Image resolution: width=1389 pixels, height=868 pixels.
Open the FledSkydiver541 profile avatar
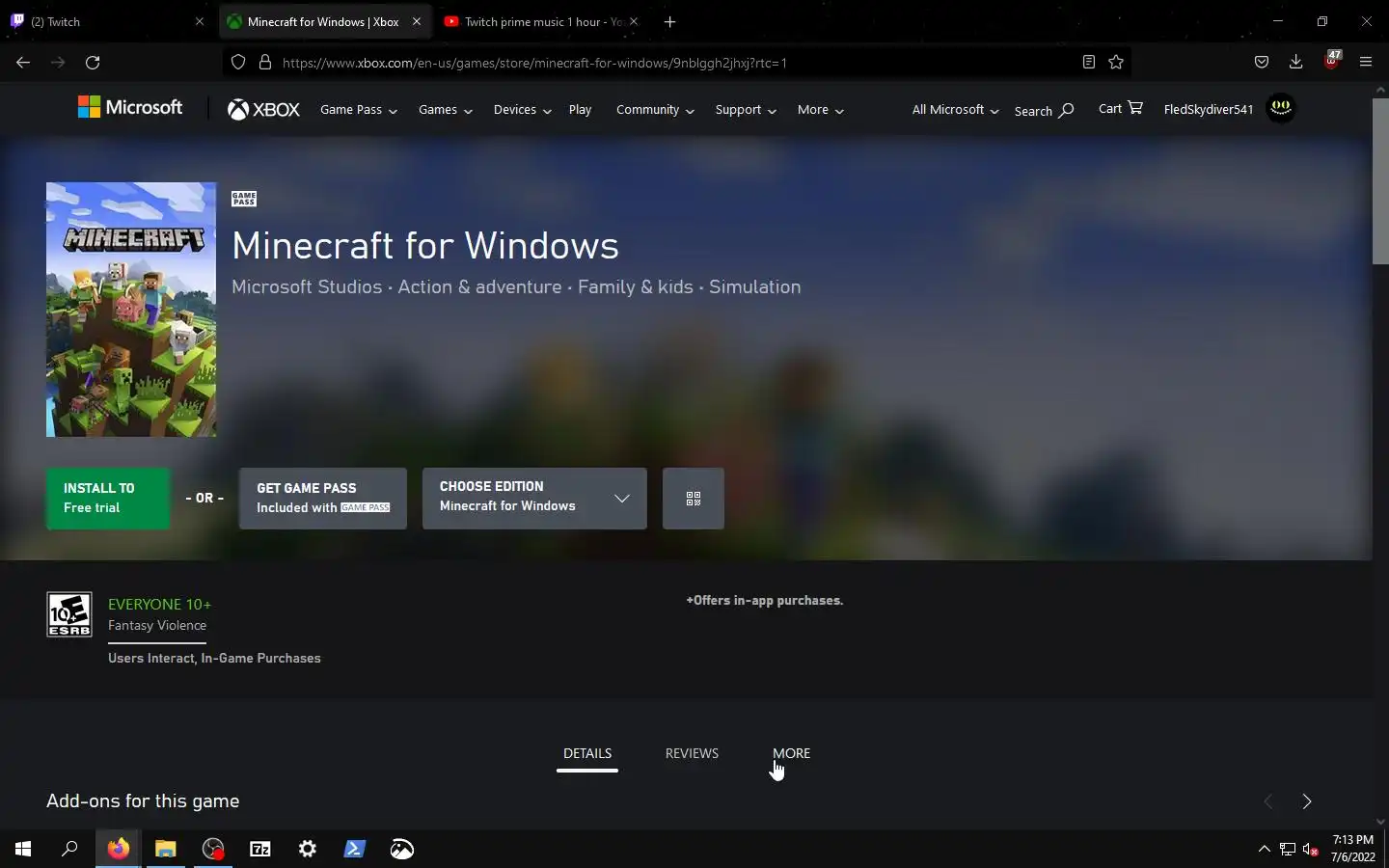click(1281, 108)
